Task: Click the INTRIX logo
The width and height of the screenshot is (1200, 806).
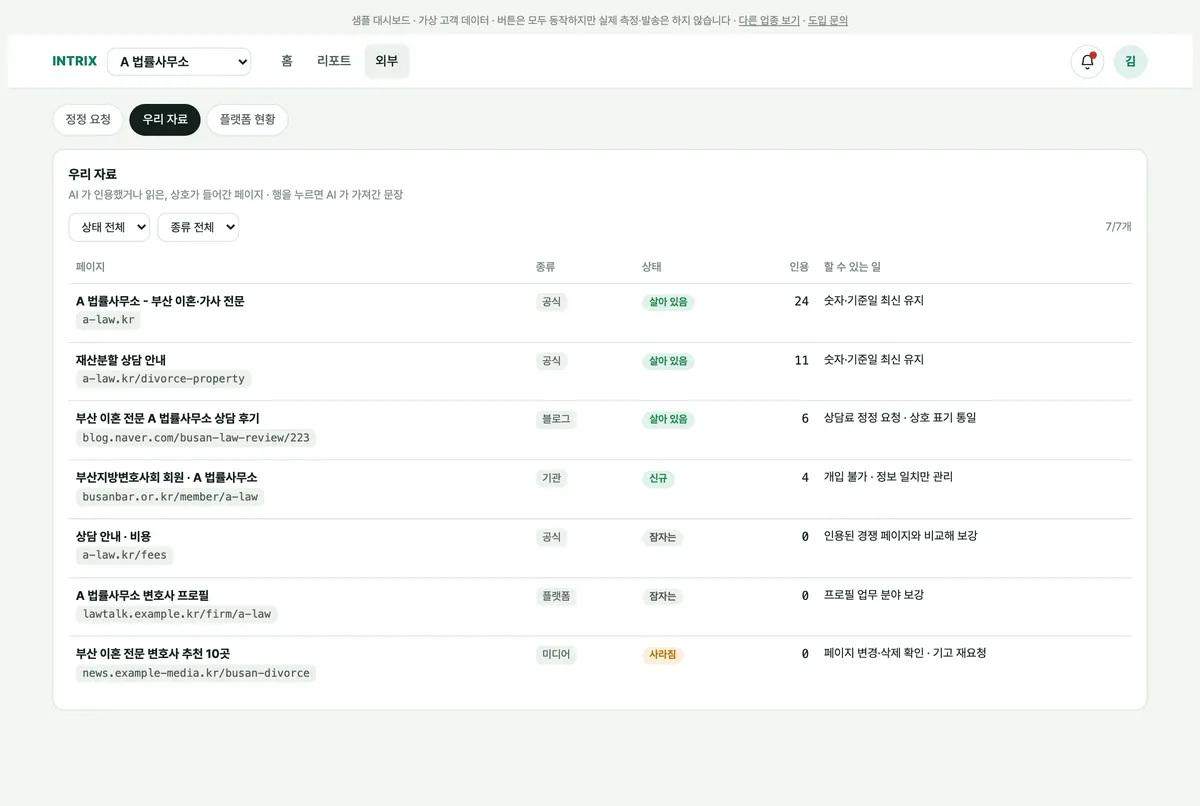Action: point(75,61)
